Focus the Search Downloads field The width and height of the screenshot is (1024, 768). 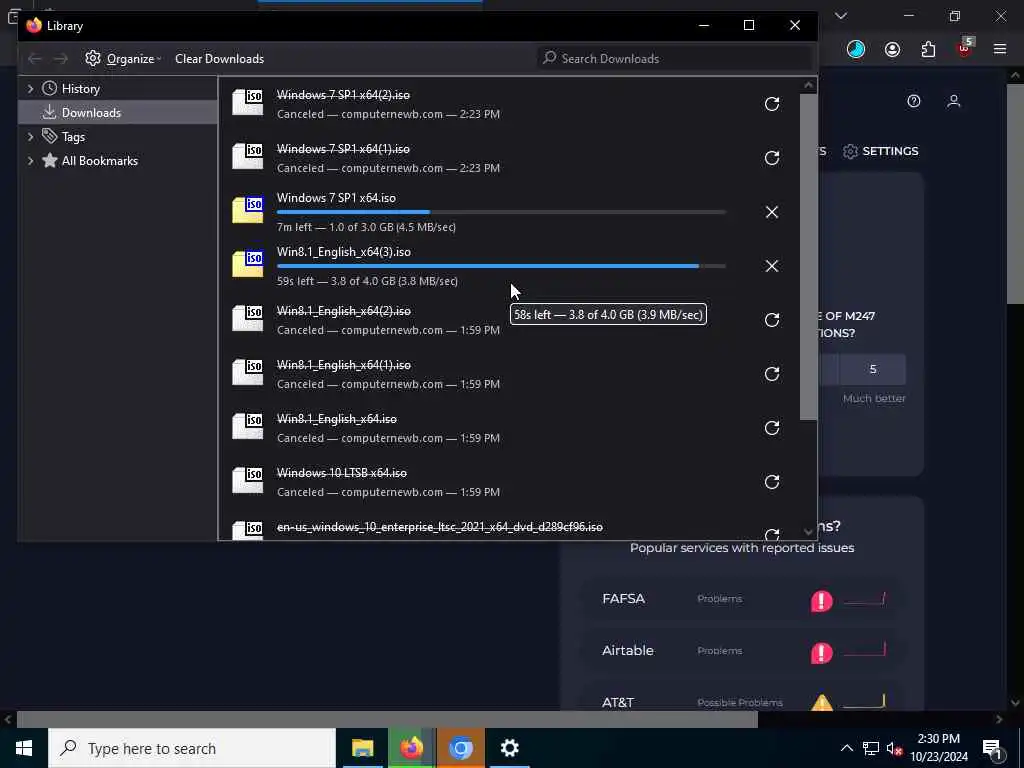pyautogui.click(x=675, y=59)
